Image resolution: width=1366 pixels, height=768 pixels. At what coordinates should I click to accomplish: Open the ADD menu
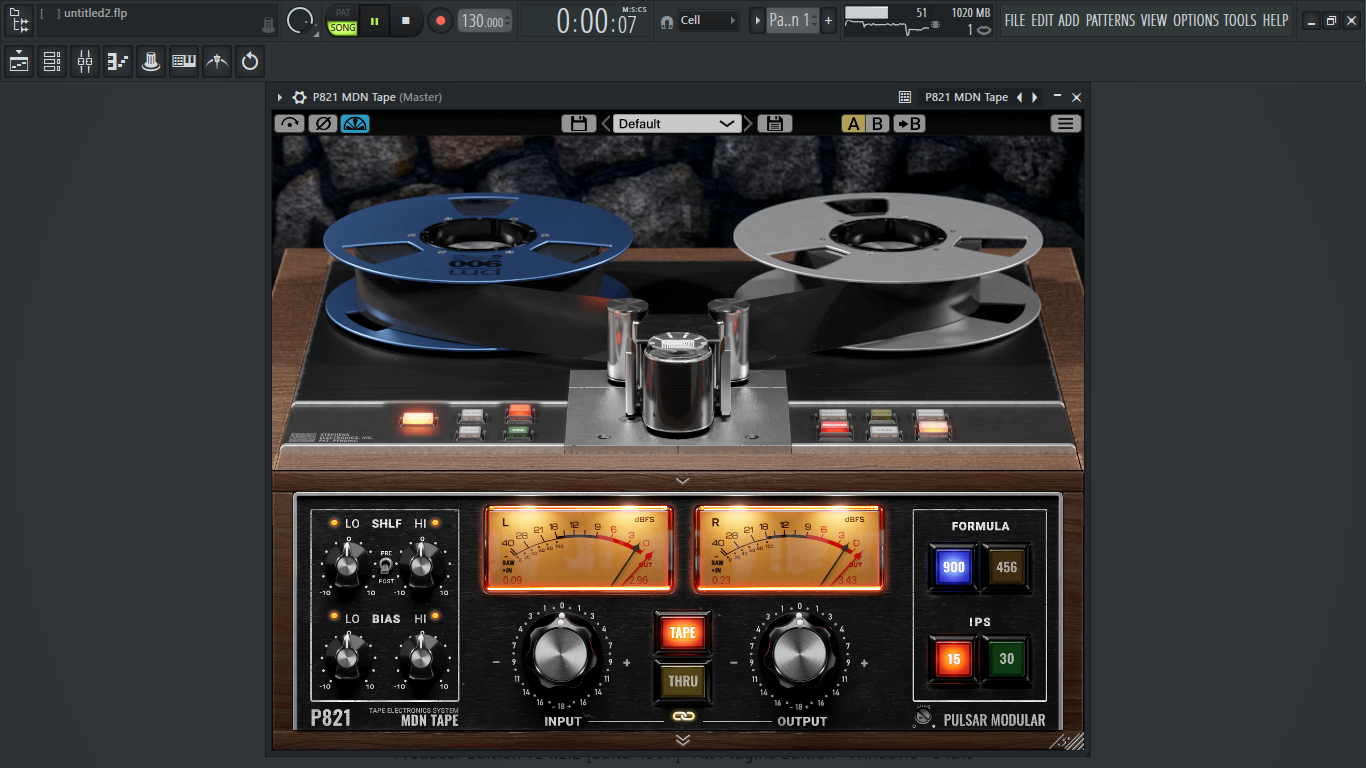[x=1069, y=20]
